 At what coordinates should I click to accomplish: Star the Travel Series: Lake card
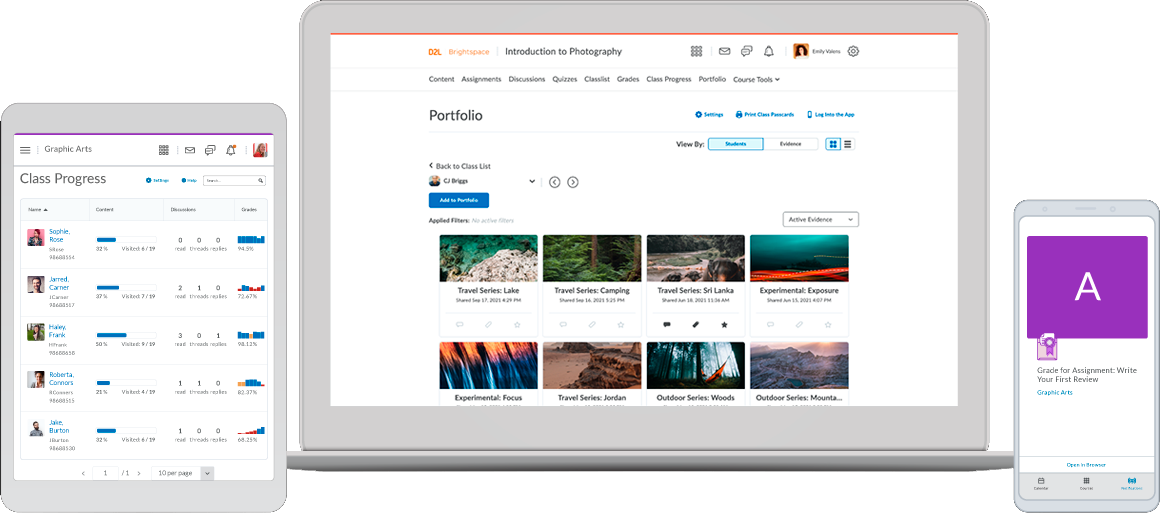(516, 324)
